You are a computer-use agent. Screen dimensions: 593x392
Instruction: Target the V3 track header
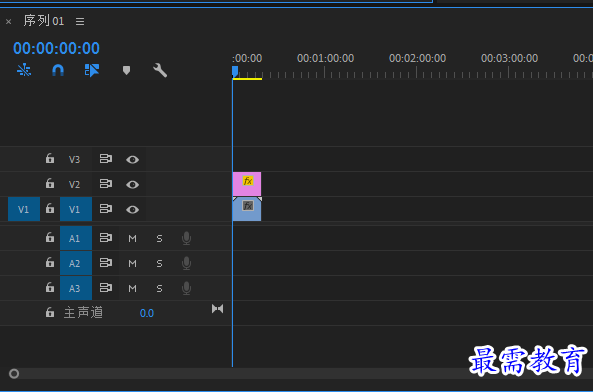click(75, 160)
